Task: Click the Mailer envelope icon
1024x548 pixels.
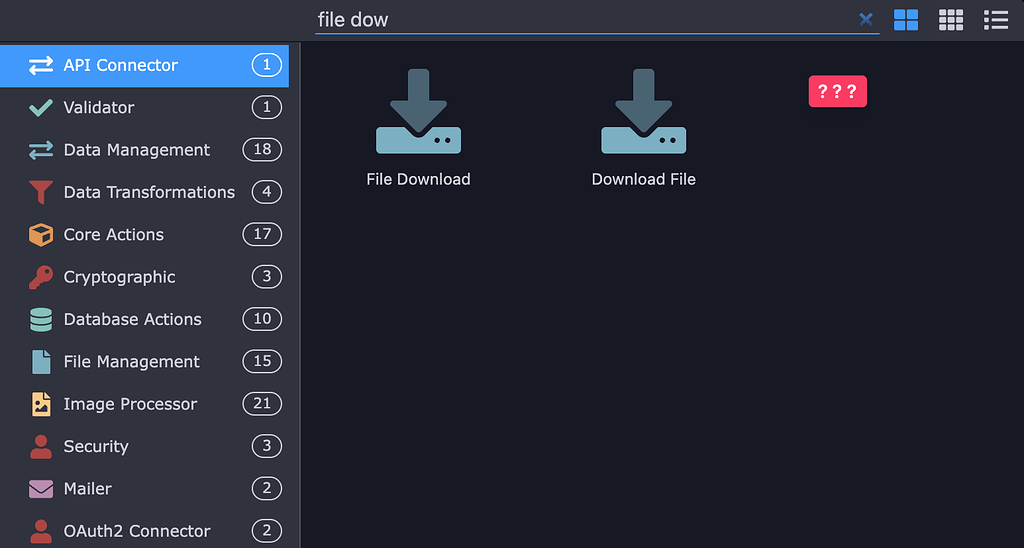Action: [x=40, y=489]
